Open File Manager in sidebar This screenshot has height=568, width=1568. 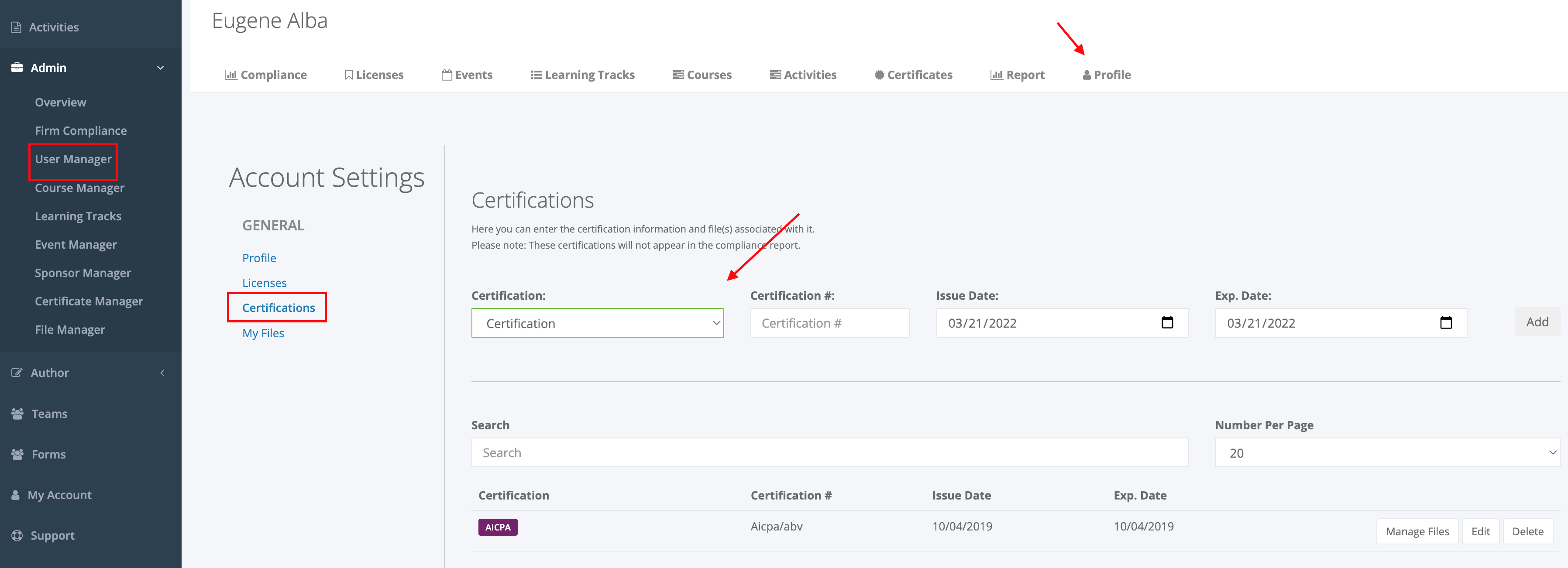[70, 330]
